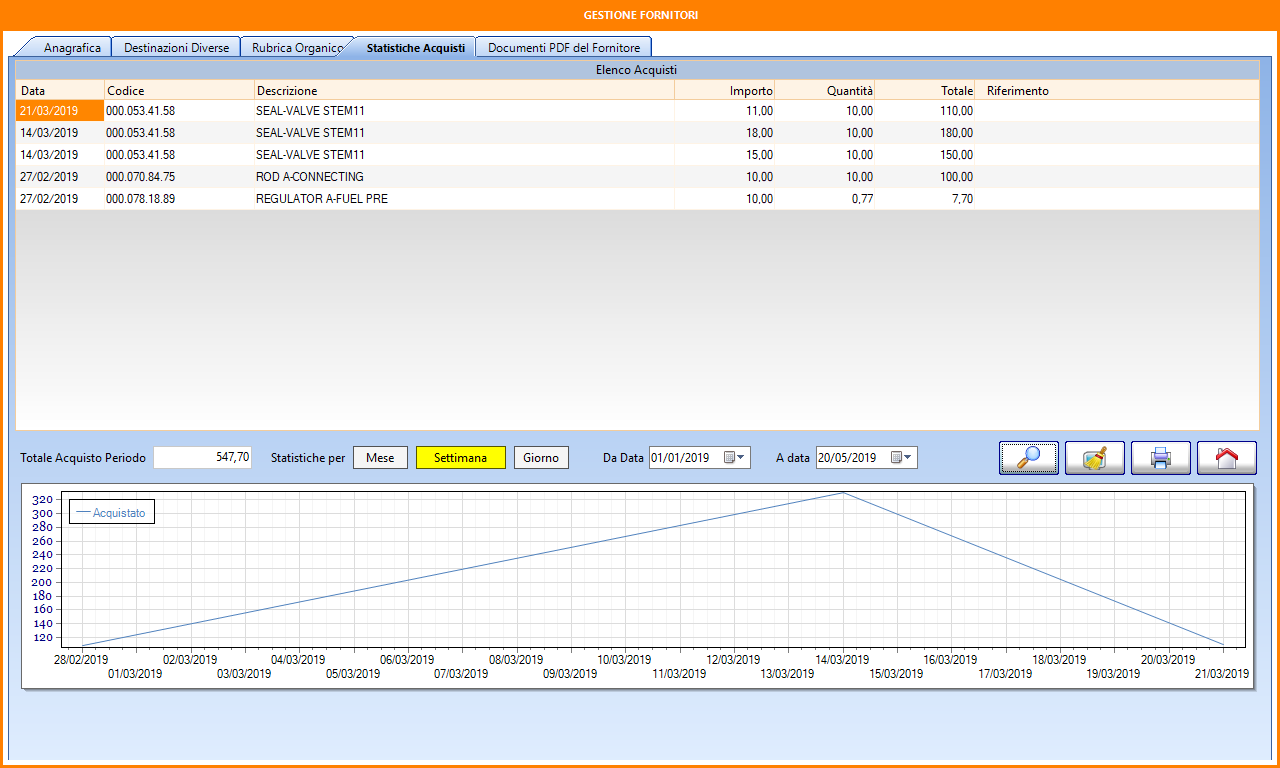Click the broom clear filter button
The image size is (1280, 768).
1095,458
